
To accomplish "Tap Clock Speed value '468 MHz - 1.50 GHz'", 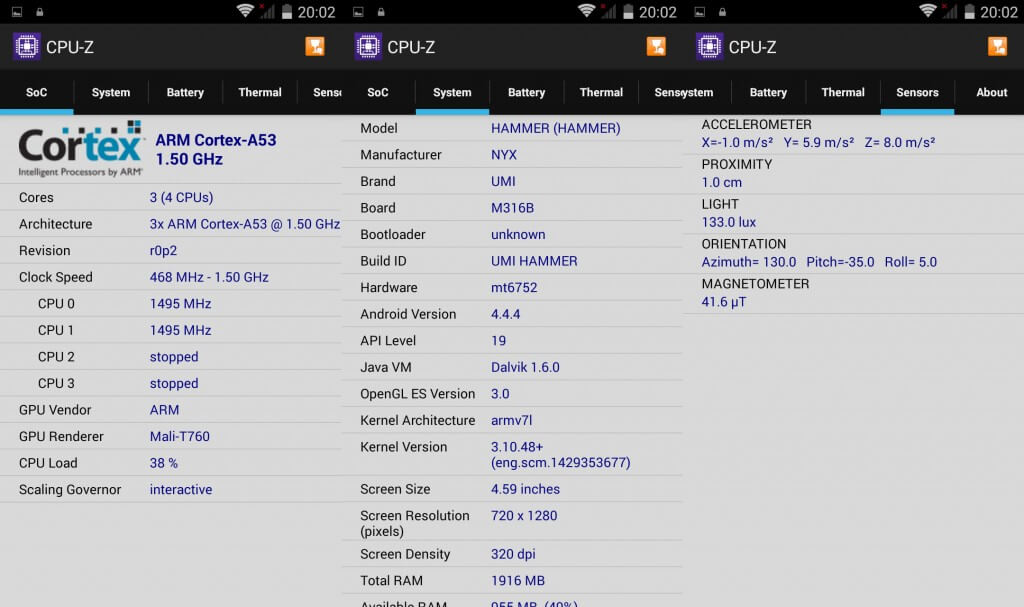I will (x=209, y=277).
